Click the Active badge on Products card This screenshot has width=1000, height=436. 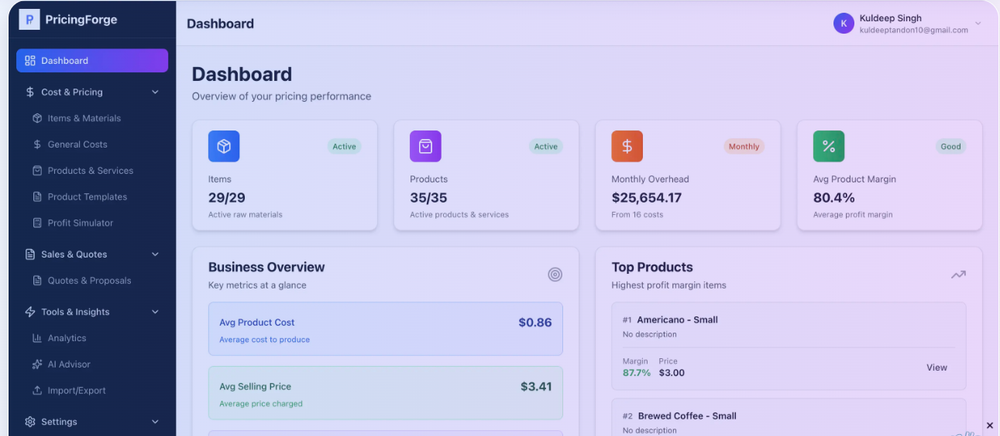[546, 147]
